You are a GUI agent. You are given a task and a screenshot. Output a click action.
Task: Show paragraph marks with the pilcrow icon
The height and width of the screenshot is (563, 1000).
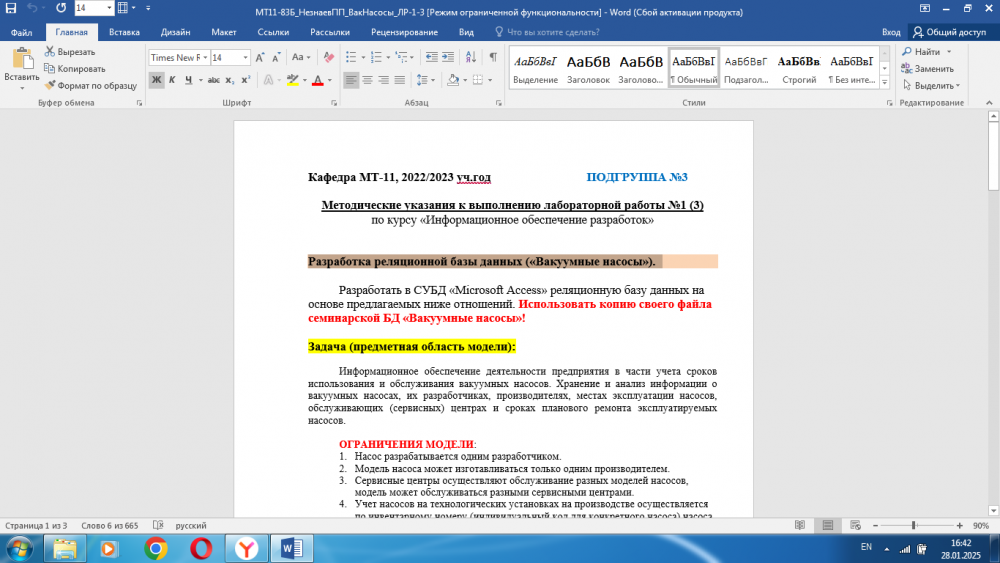(x=493, y=57)
